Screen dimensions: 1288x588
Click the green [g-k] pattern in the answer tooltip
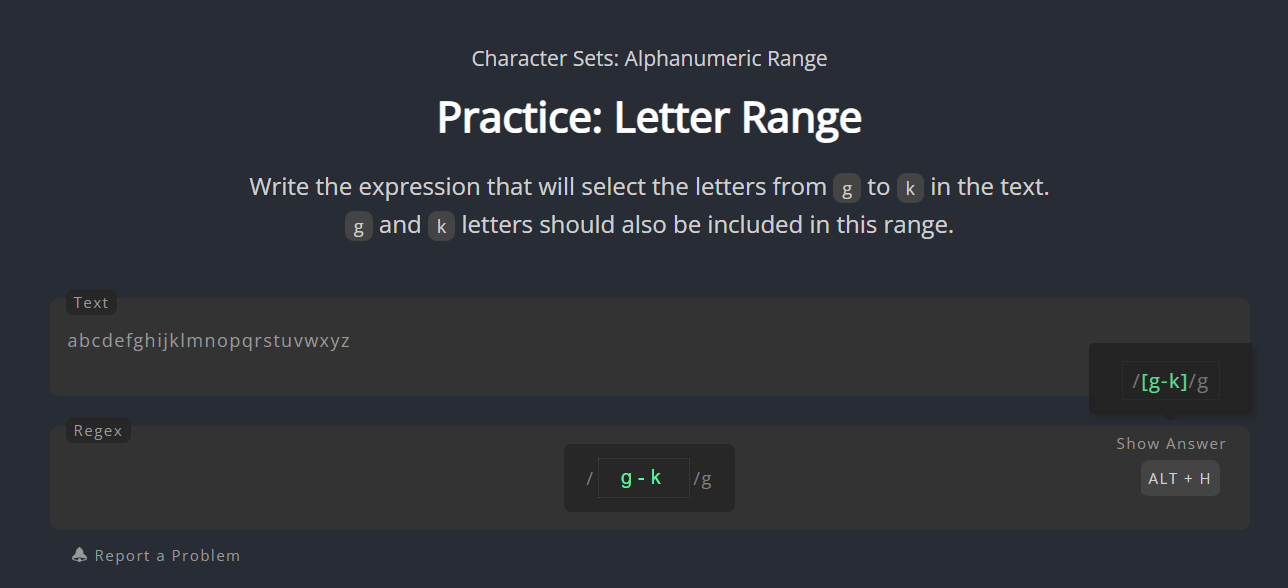point(1163,380)
